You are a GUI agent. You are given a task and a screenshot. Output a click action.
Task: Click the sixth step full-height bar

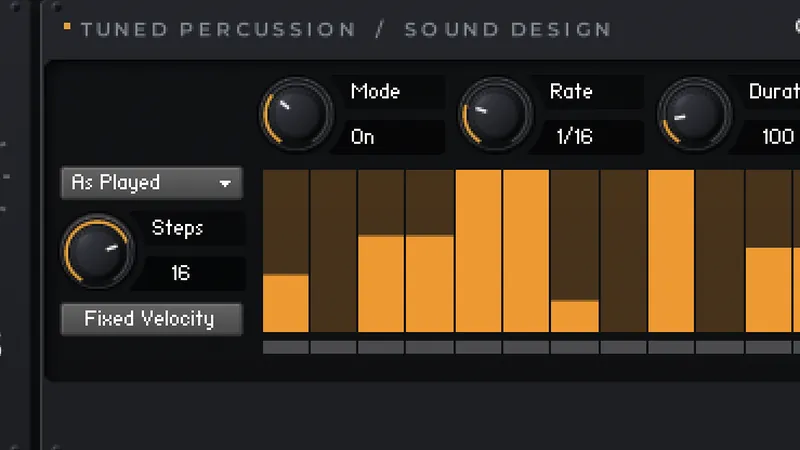click(526, 251)
